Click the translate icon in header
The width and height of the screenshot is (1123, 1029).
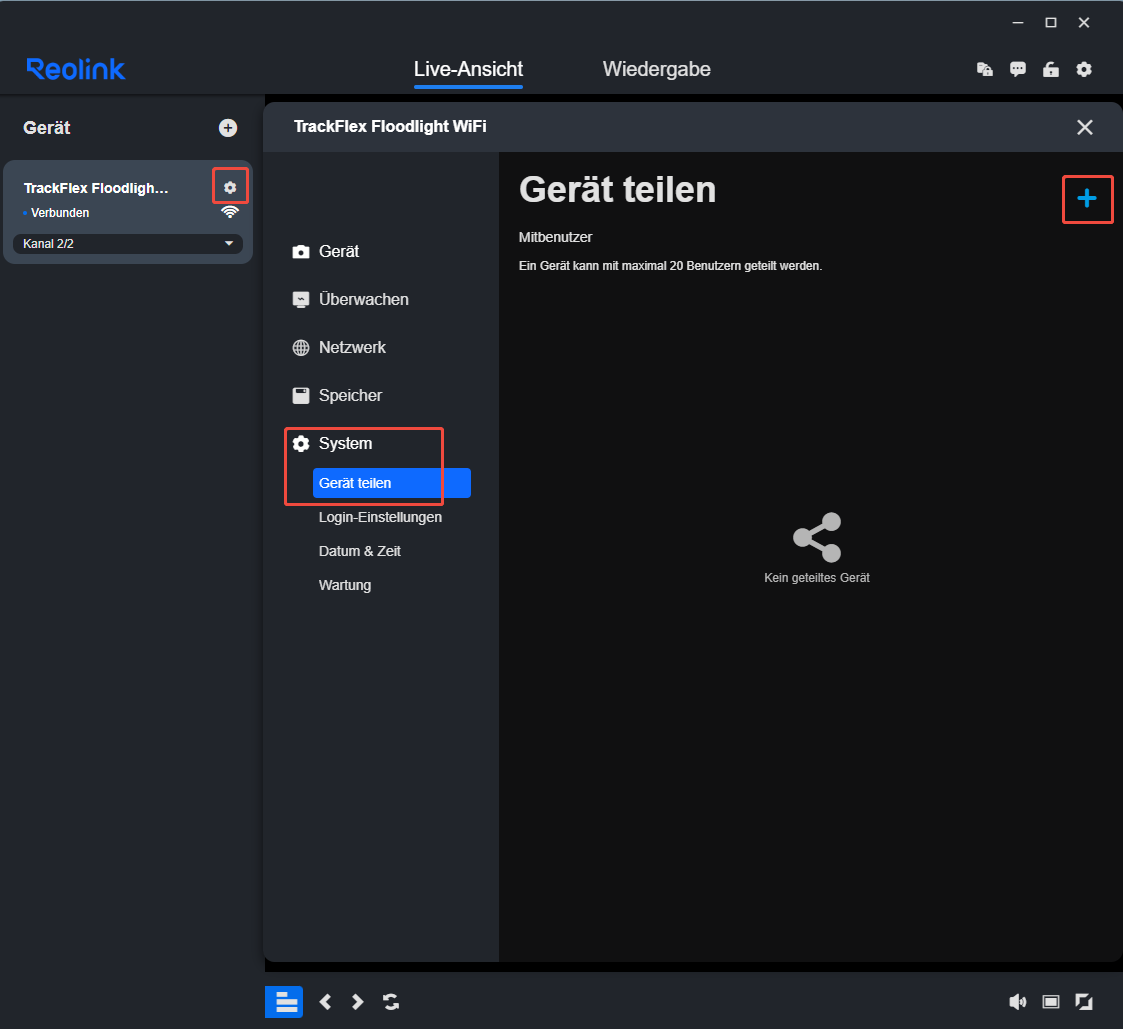coord(985,69)
